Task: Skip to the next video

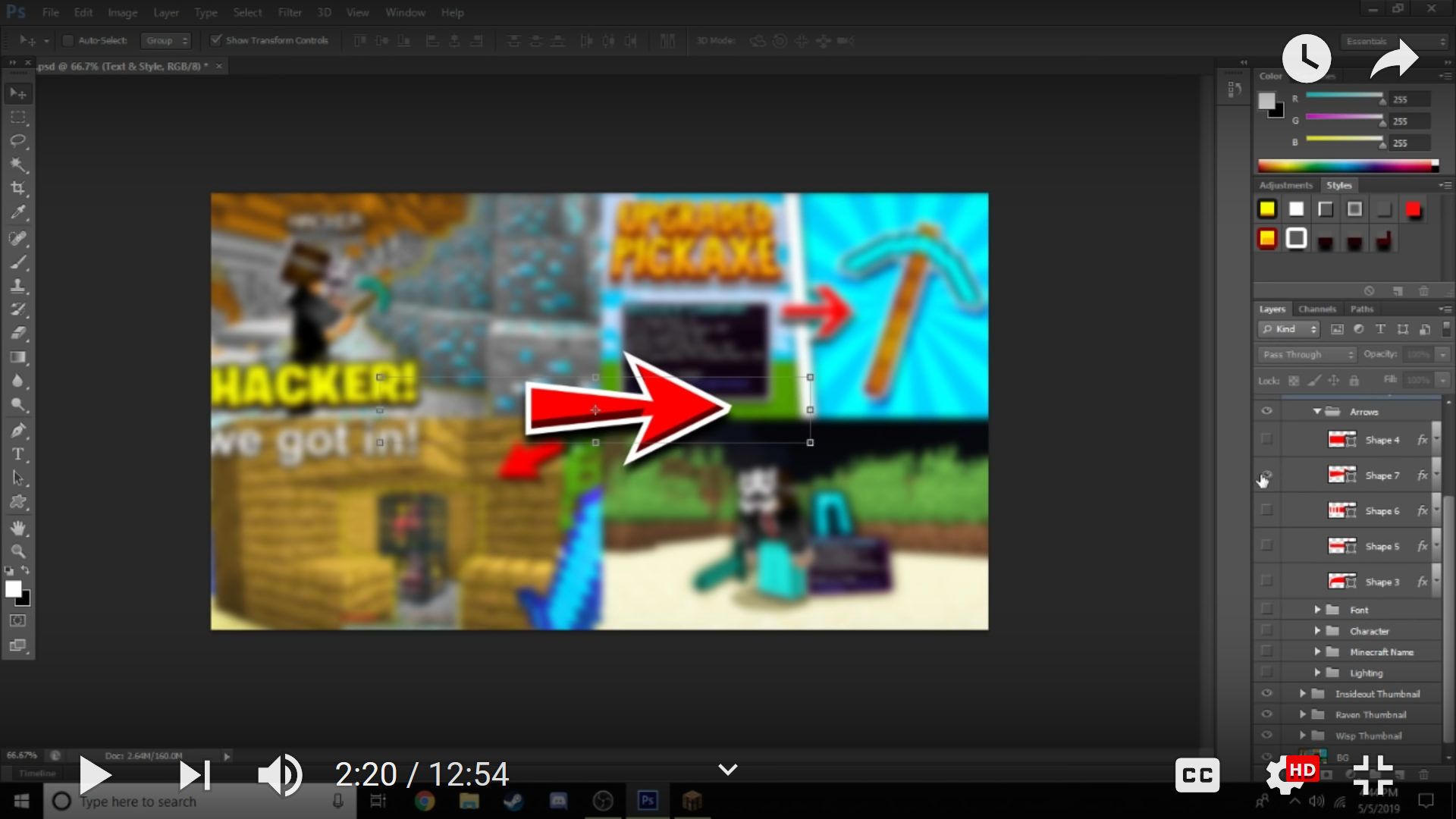Action: pyautogui.click(x=195, y=774)
